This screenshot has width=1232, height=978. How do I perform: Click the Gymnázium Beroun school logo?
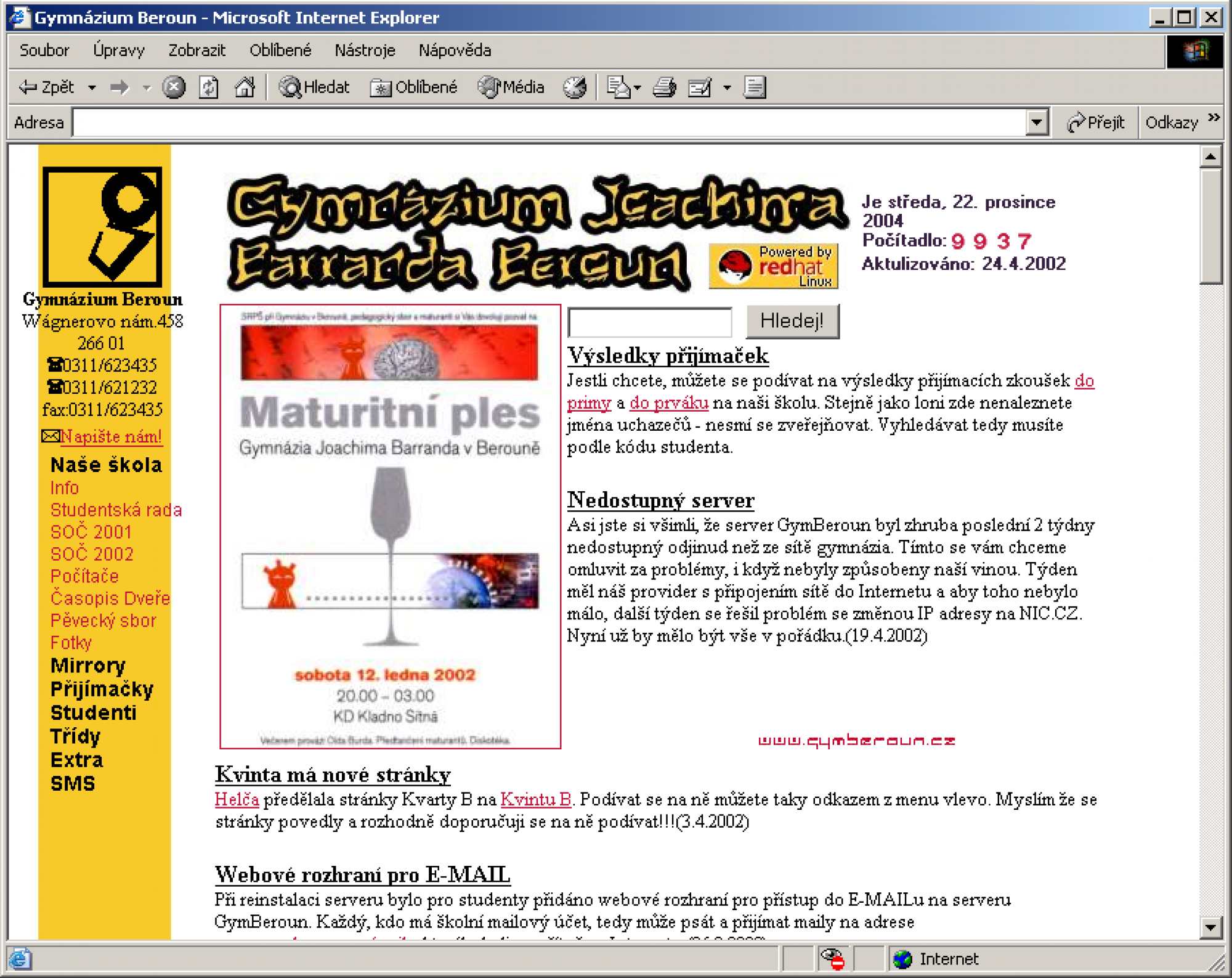coord(102,227)
